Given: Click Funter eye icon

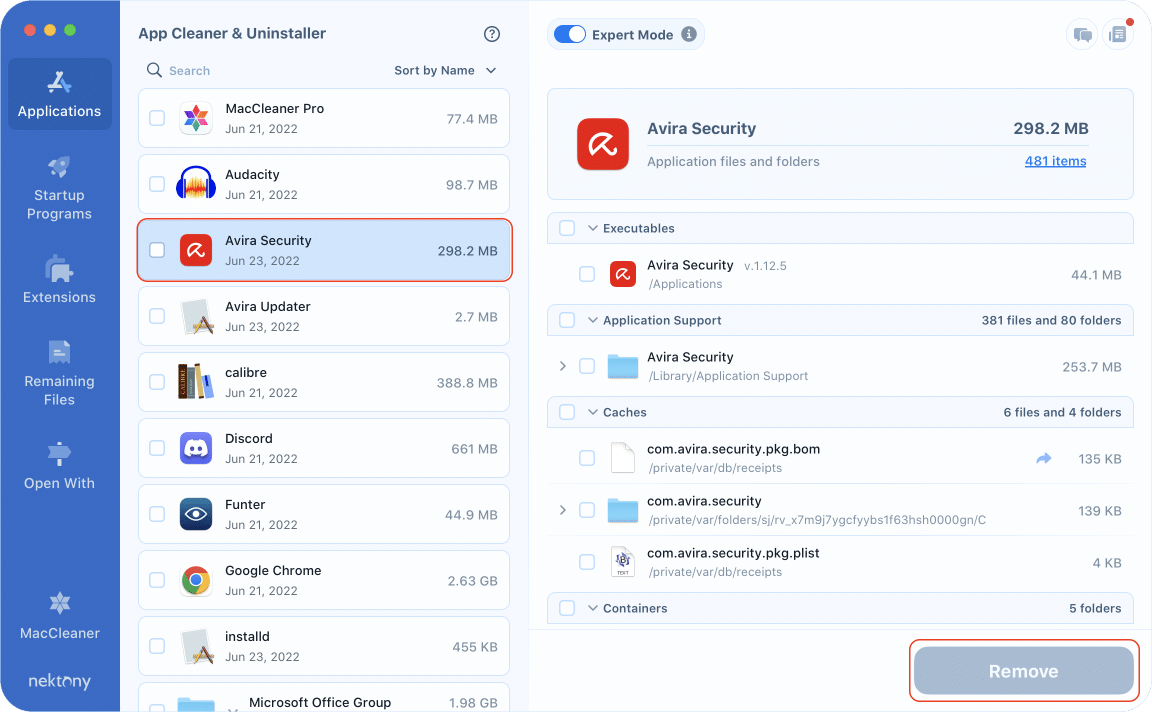Looking at the screenshot, I should 196,514.
